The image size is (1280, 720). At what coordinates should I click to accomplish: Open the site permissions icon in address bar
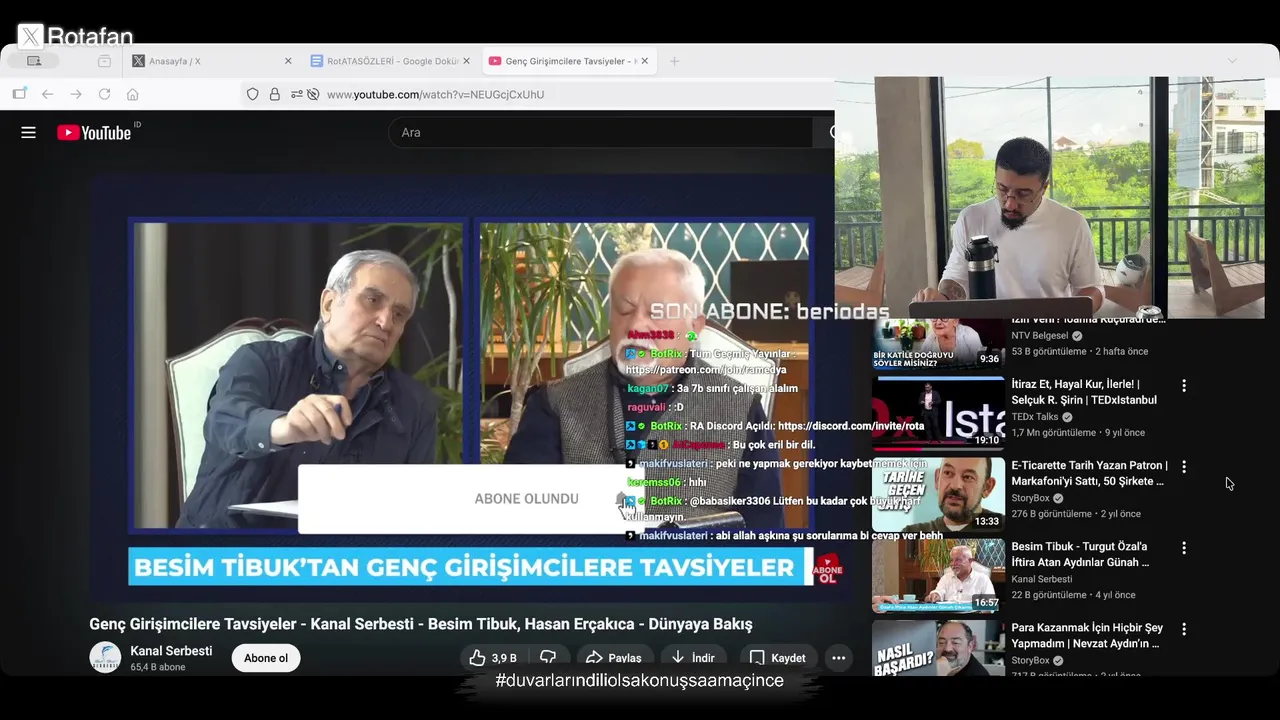pyautogui.click(x=297, y=94)
